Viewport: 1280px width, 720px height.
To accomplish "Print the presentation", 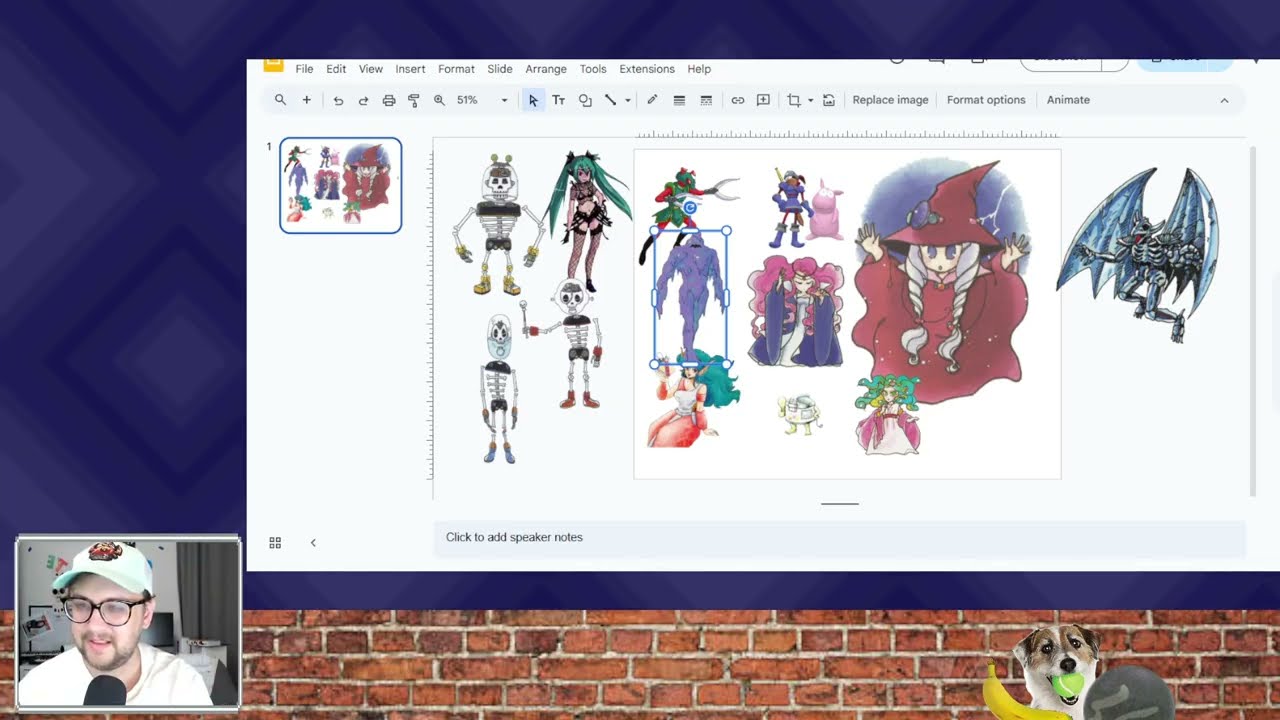I will tap(389, 100).
